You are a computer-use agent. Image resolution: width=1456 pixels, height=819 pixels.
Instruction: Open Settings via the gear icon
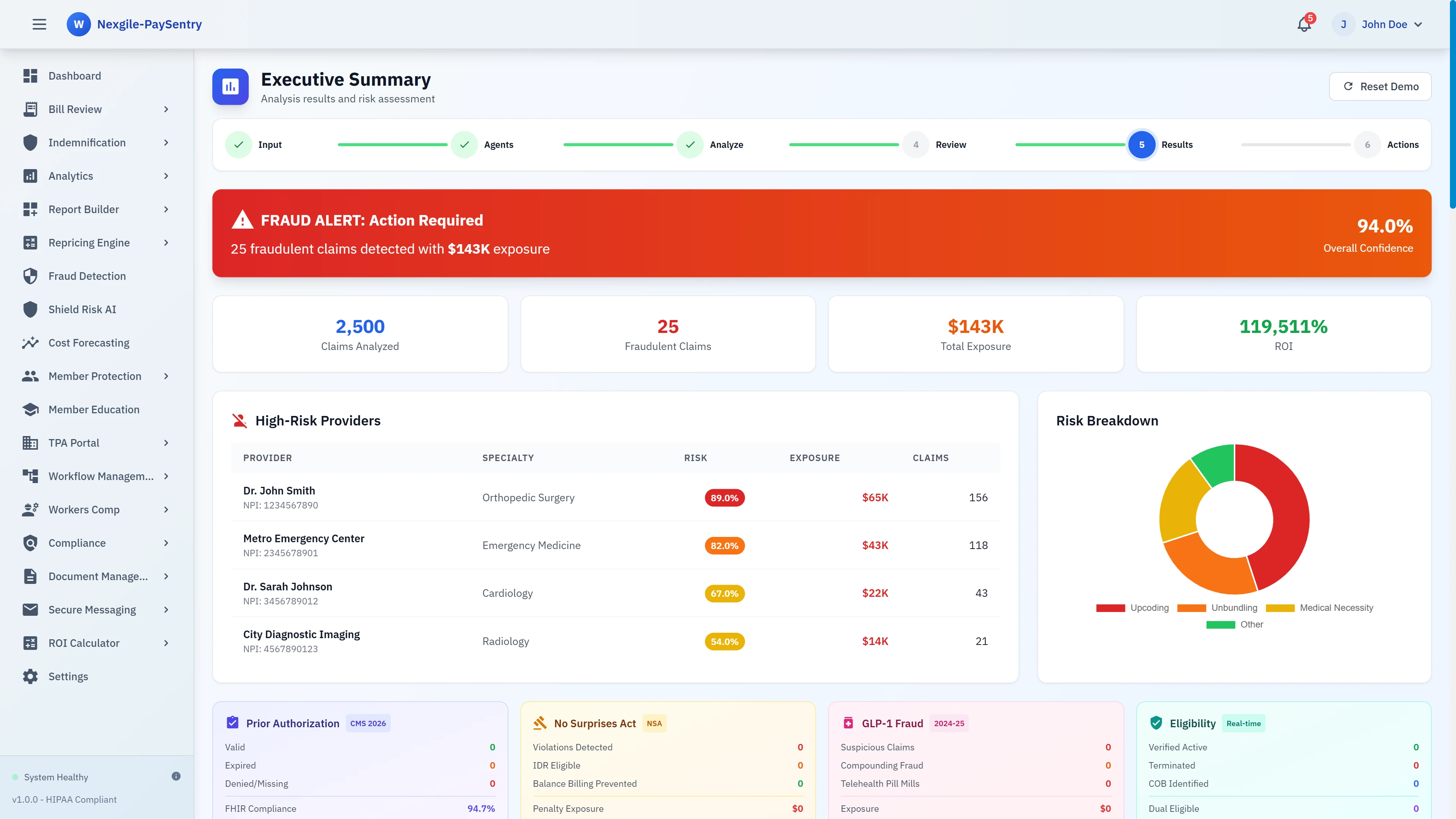point(30,676)
